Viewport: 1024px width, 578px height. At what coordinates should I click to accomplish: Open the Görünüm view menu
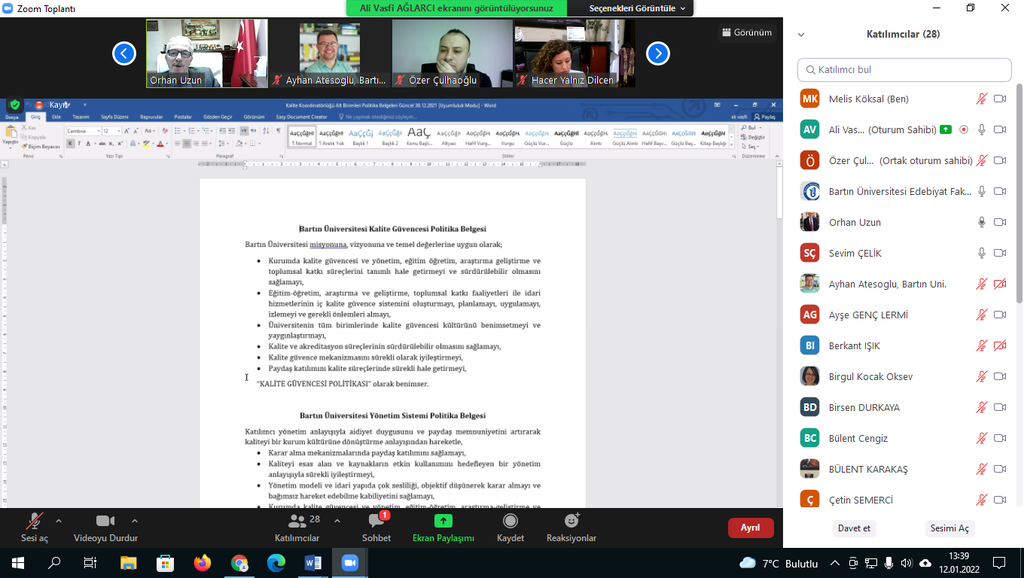[x=746, y=32]
